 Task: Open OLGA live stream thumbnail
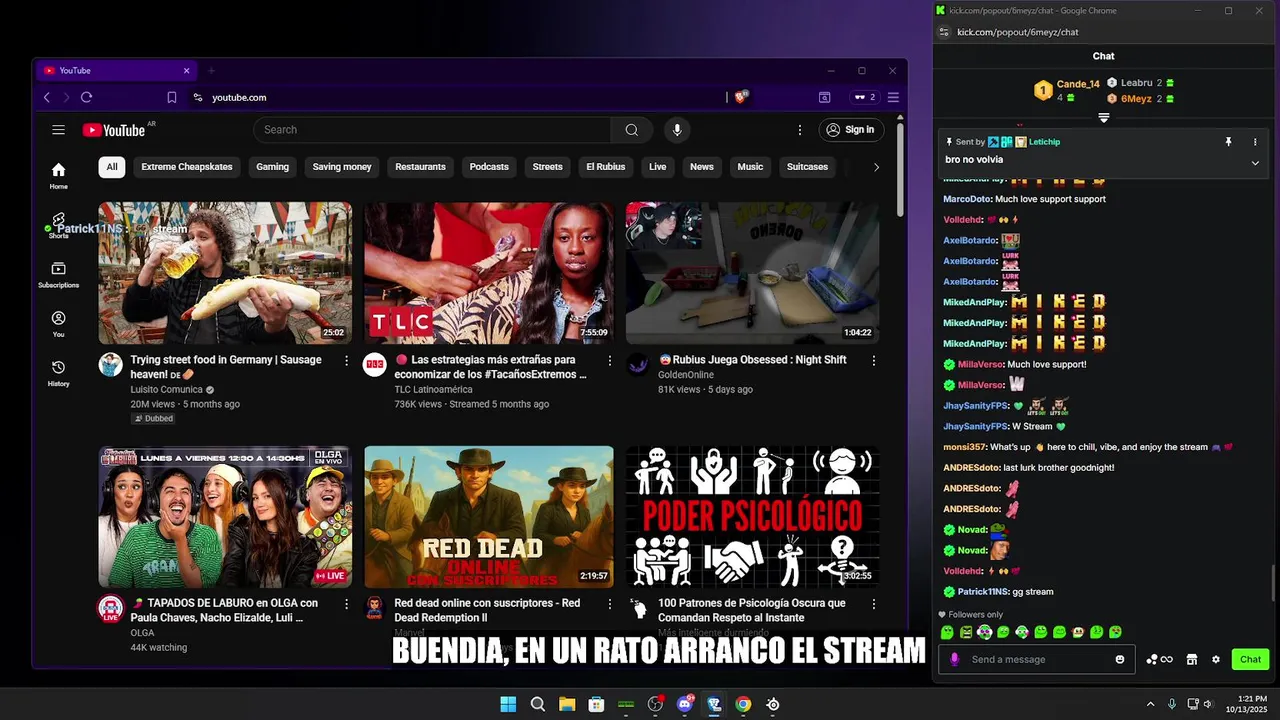(225, 517)
